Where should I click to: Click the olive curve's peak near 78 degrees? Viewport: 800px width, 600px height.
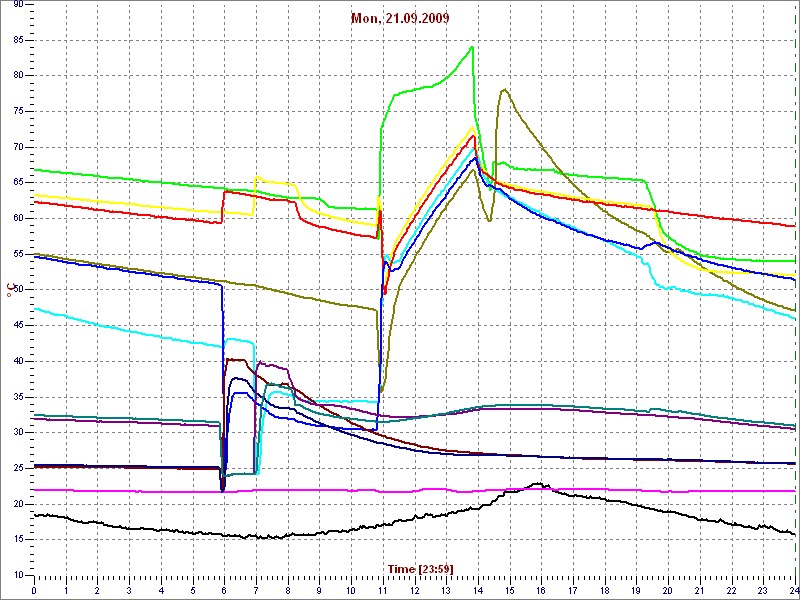pos(504,90)
